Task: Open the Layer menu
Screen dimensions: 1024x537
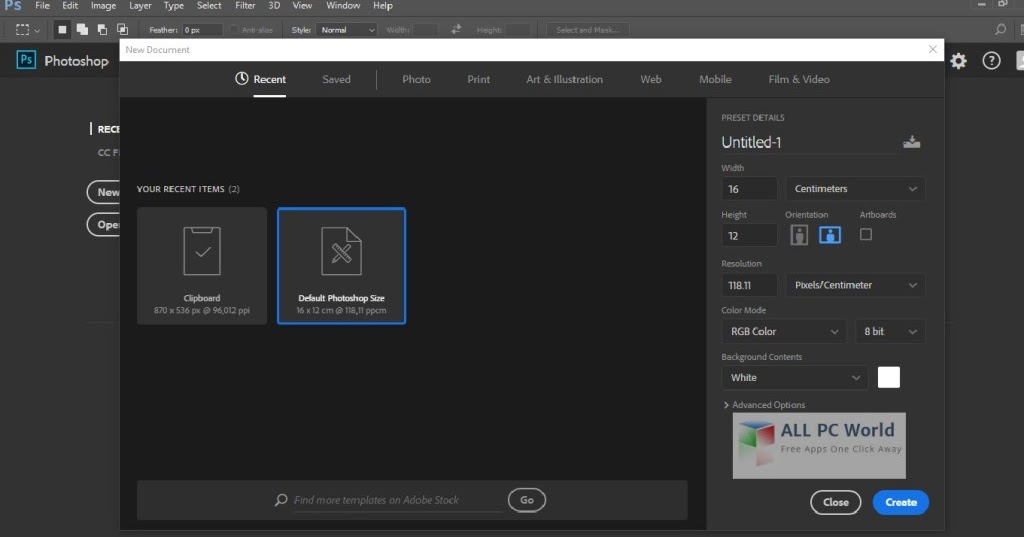Action: (x=140, y=6)
